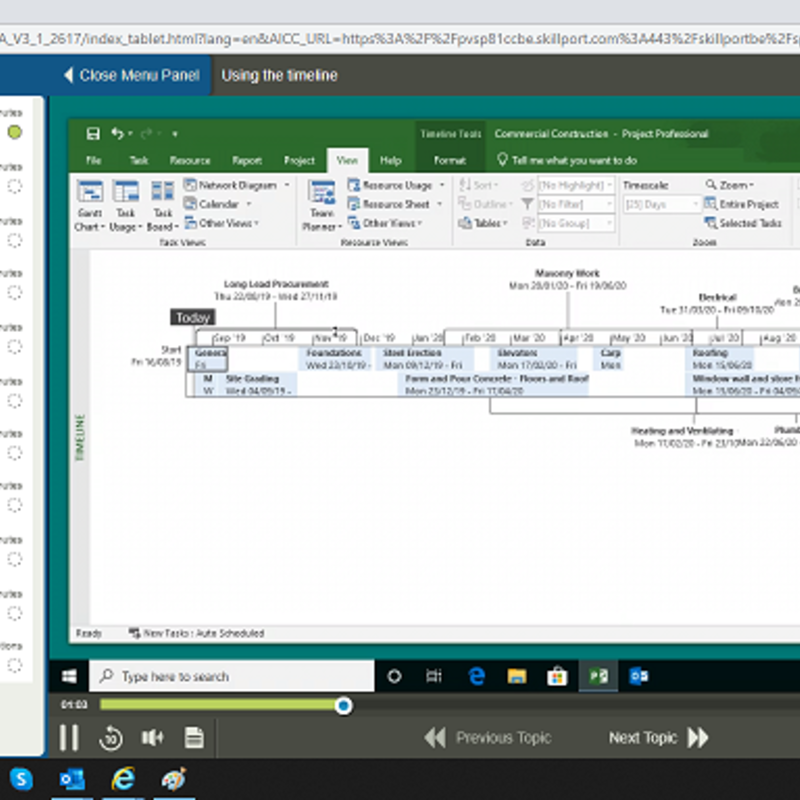Click the Entire Project zoom button
Image resolution: width=800 pixels, height=800 pixels.
(742, 204)
